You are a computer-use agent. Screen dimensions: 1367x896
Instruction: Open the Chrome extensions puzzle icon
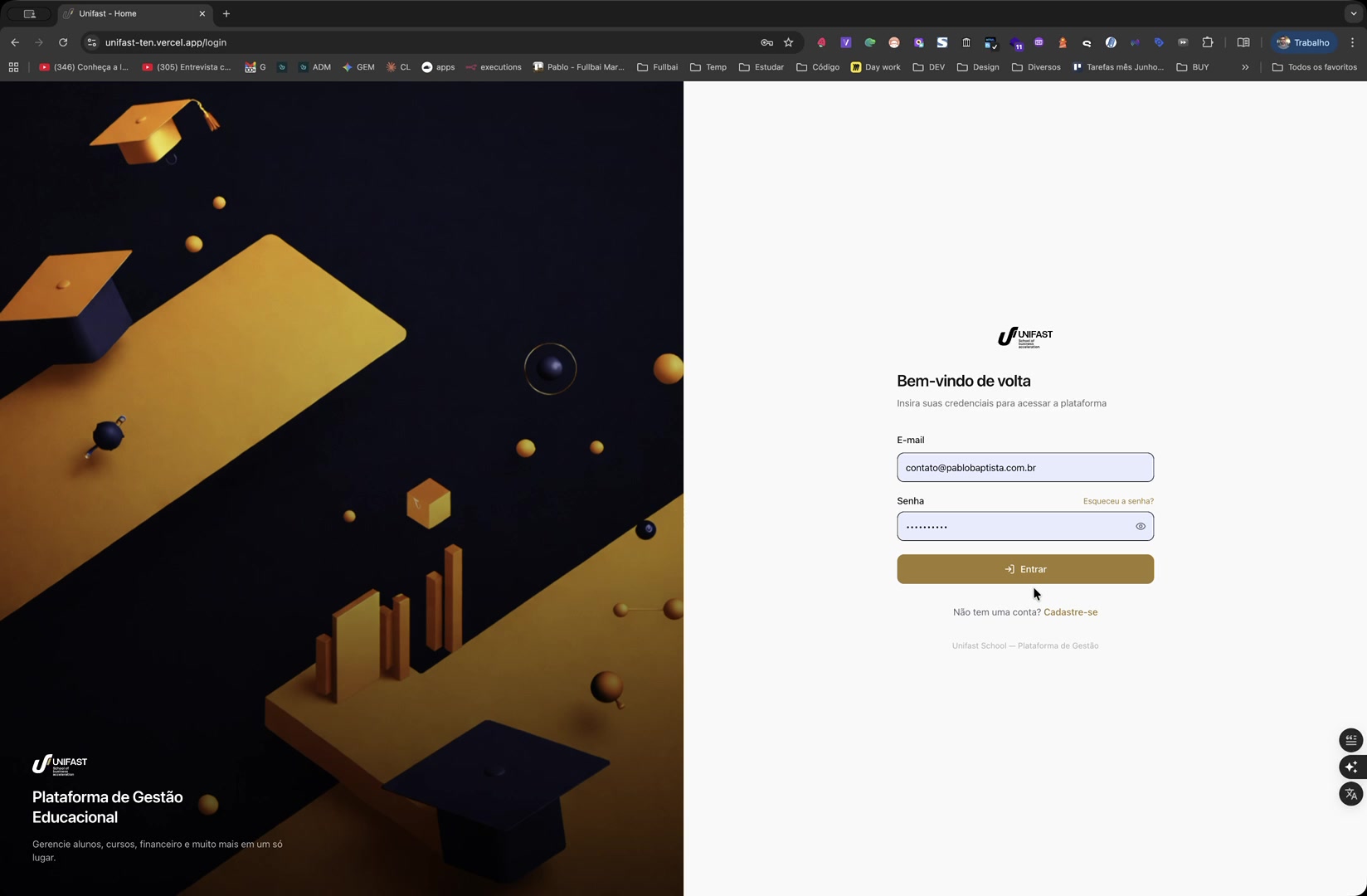1207,42
